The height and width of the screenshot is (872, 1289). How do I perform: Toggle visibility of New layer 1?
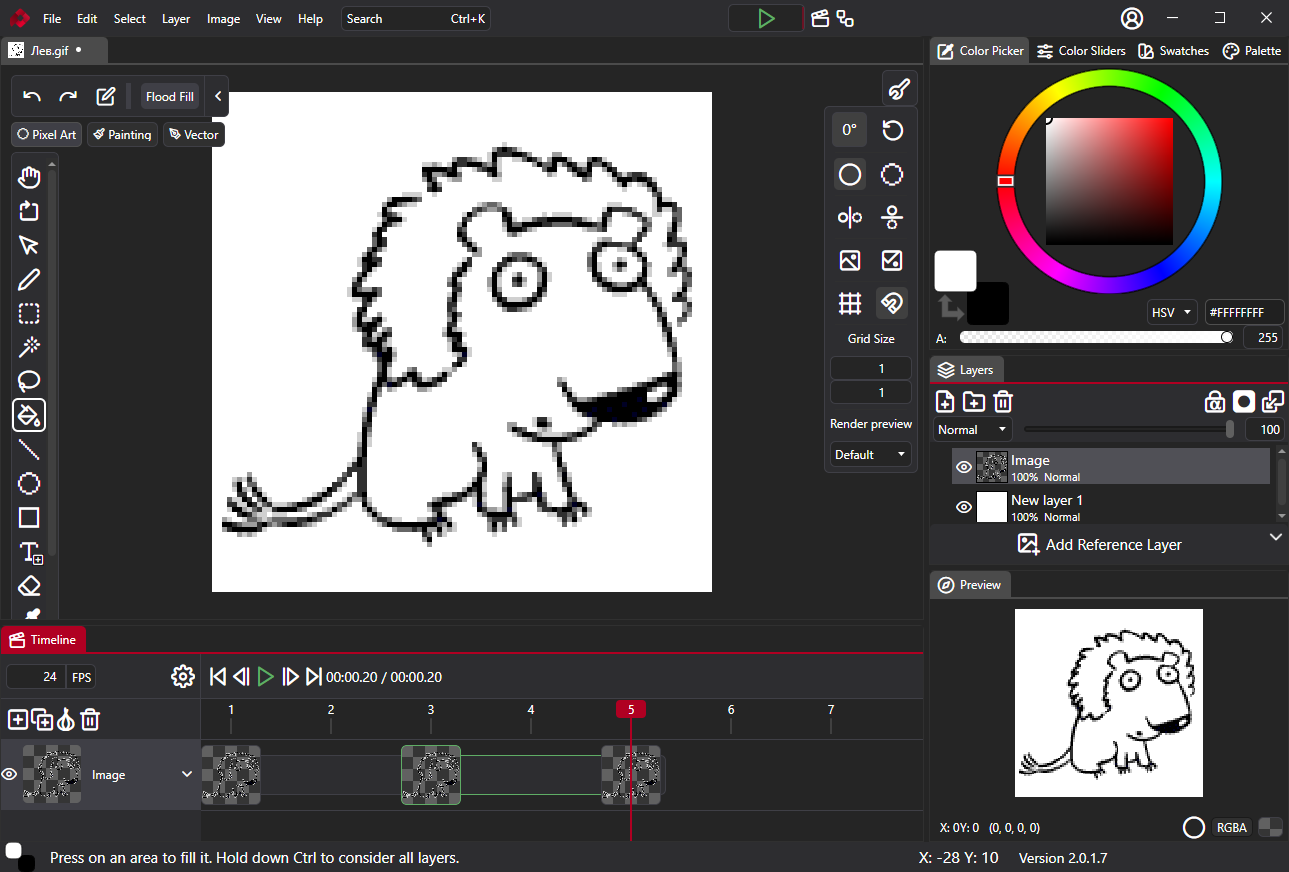(x=964, y=507)
